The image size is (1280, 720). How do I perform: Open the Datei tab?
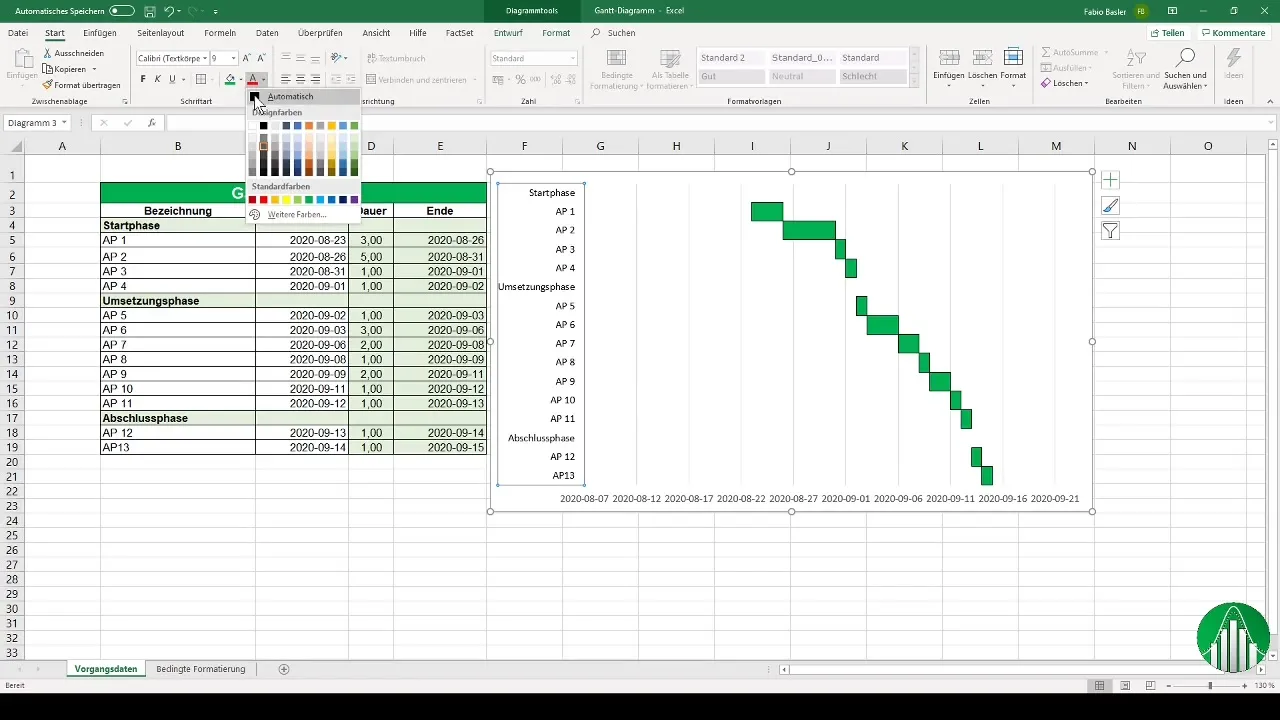pyautogui.click(x=18, y=33)
